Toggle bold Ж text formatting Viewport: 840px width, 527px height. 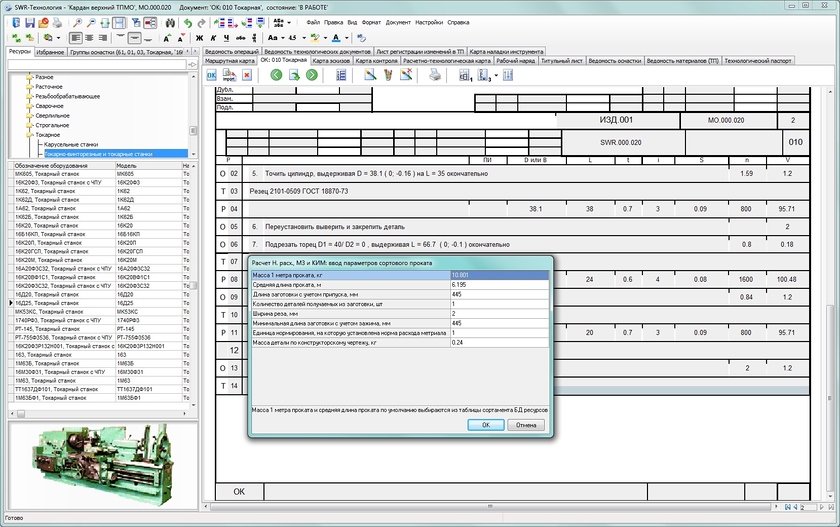pyautogui.click(x=199, y=37)
